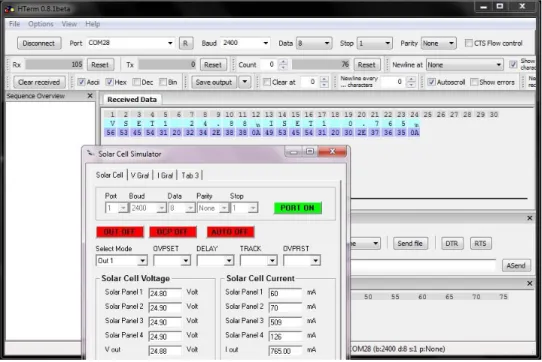
Task: Disable the Autoscroll checkbox
Action: click(x=431, y=82)
